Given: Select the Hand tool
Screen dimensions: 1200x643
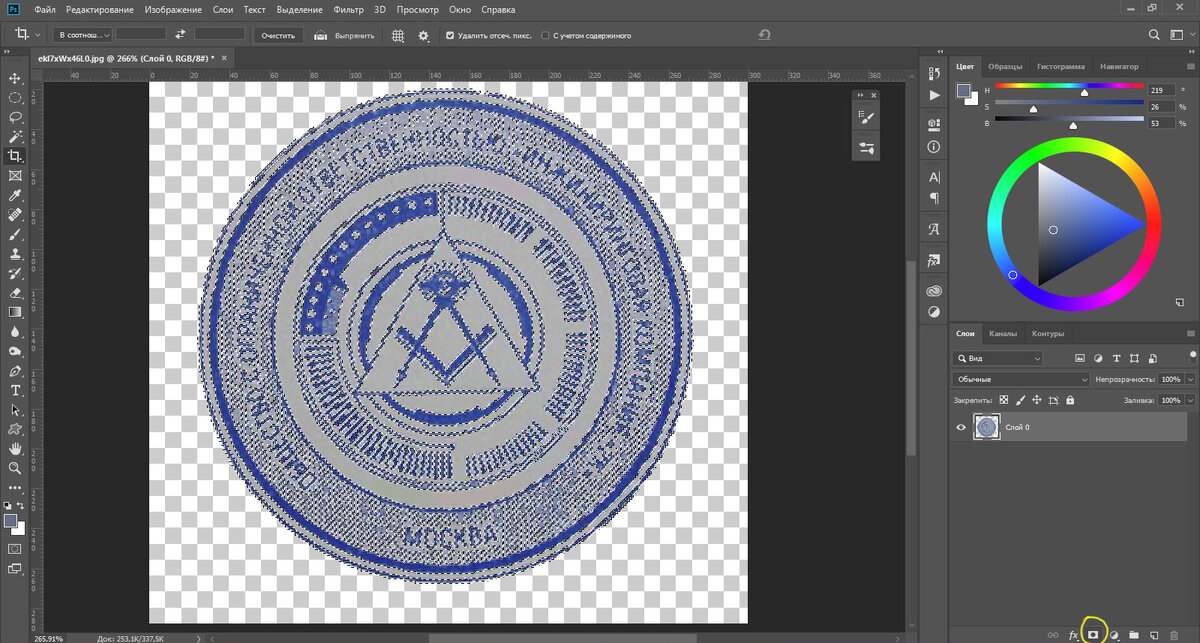Looking at the screenshot, I should [15, 448].
